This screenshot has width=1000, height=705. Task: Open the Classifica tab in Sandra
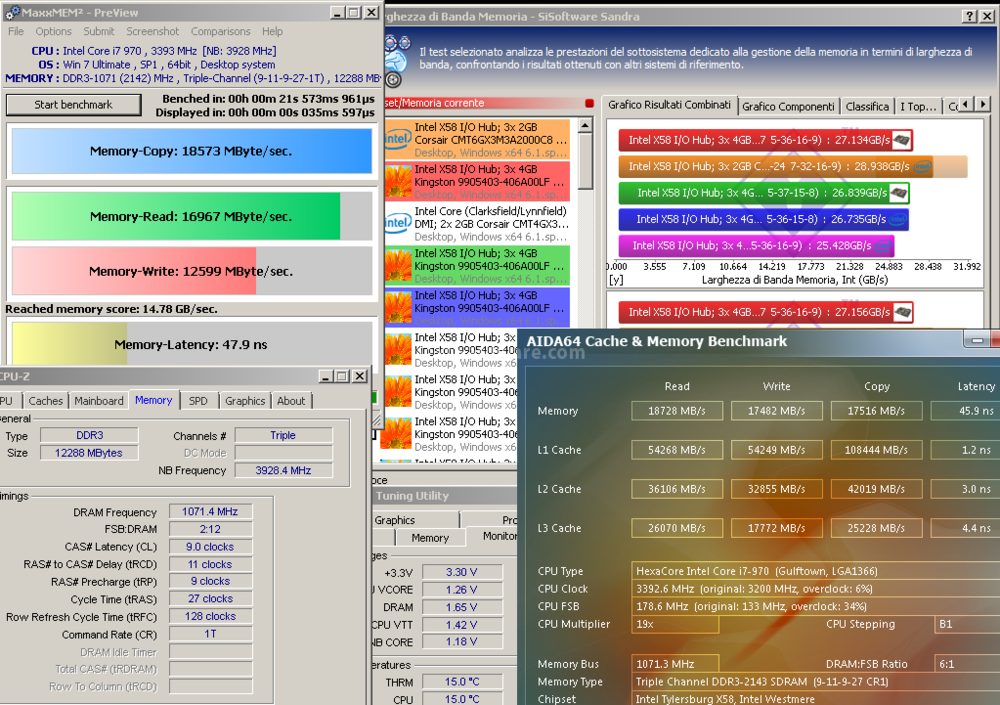click(867, 107)
